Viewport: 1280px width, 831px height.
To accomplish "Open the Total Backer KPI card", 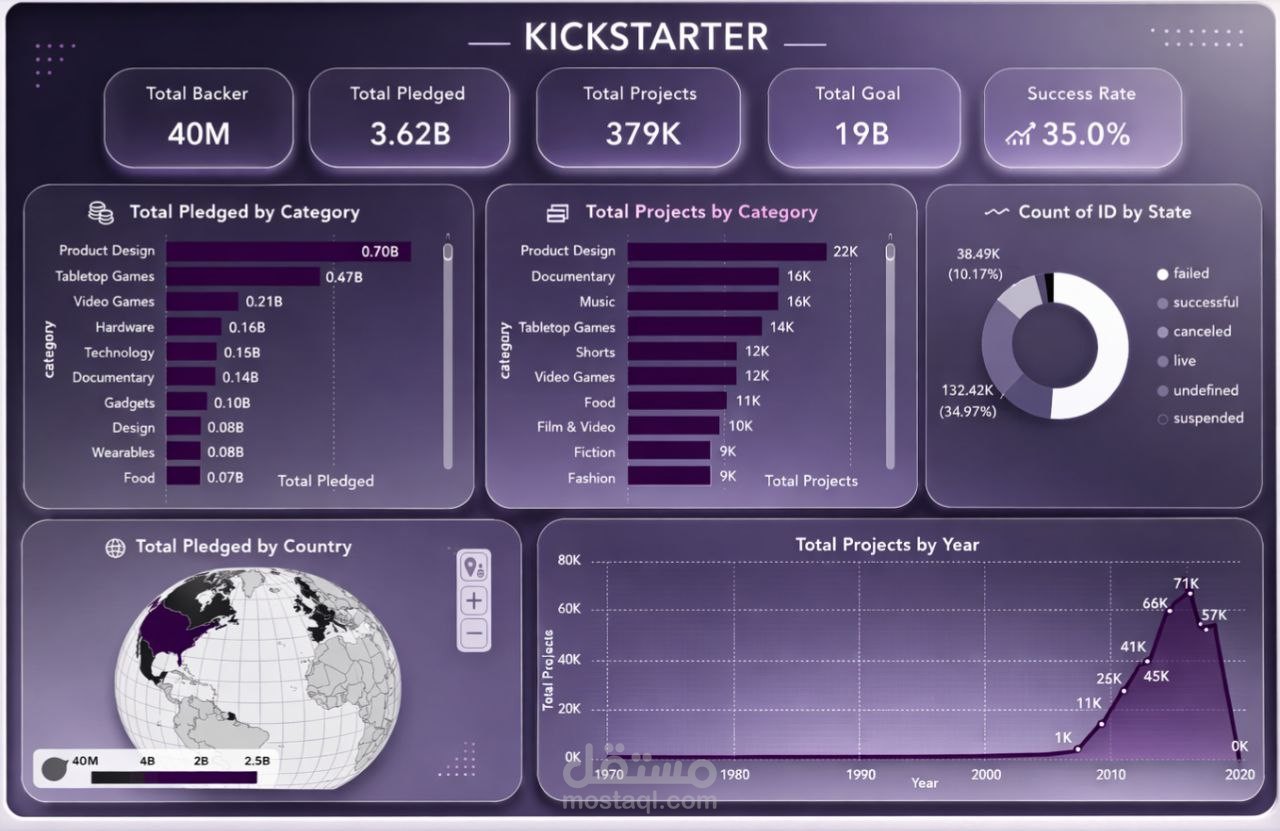I will [x=198, y=118].
